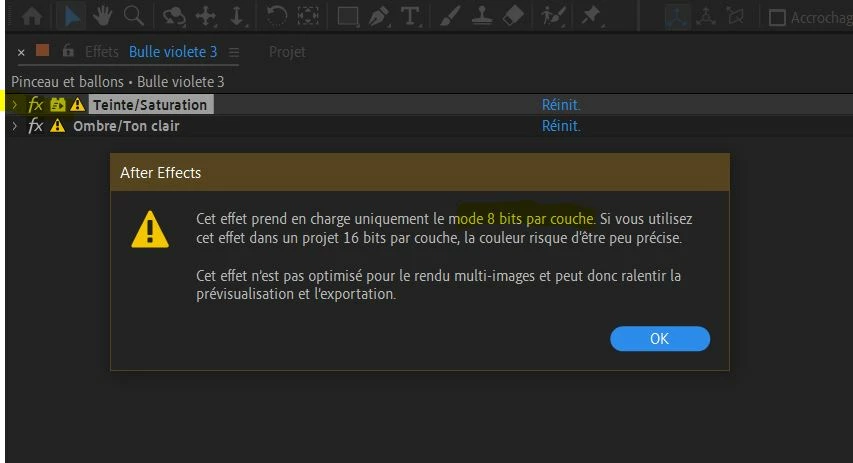Select the Brush tool
853x463 pixels.
point(450,16)
